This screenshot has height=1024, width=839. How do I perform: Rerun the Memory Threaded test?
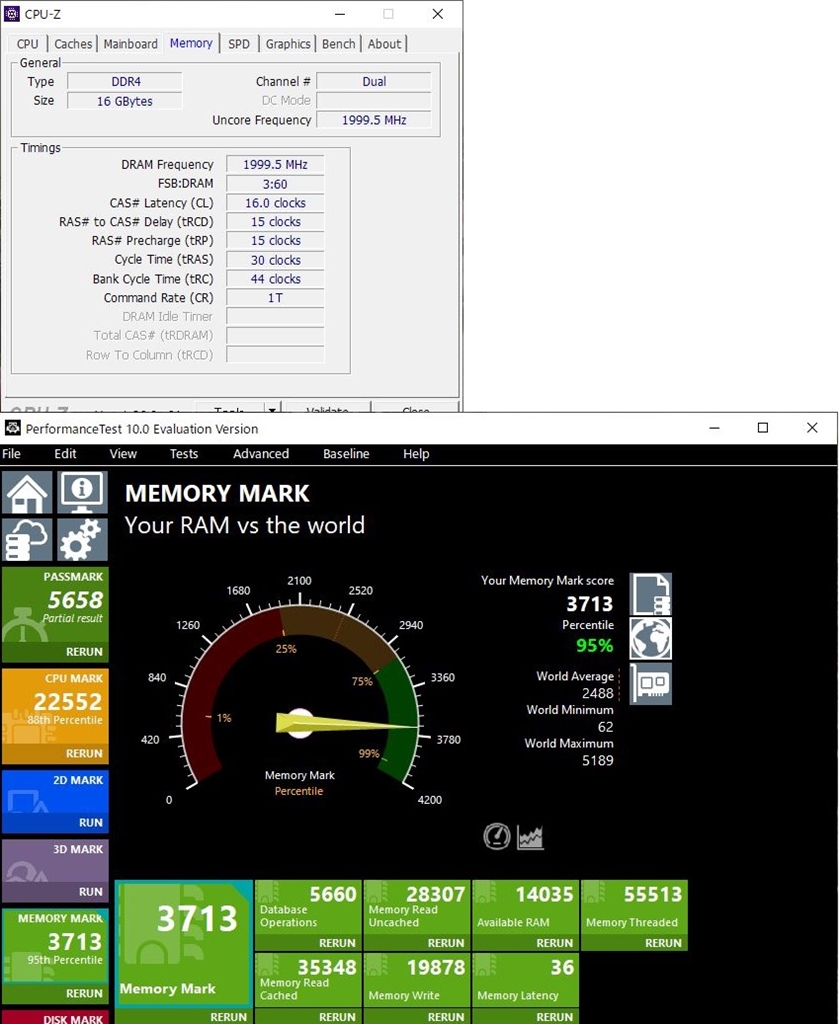click(x=663, y=943)
